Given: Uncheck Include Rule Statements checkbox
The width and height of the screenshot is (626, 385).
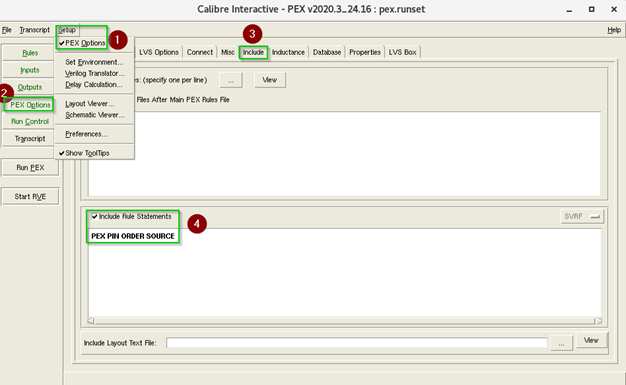Looking at the screenshot, I should pyautogui.click(x=95, y=216).
